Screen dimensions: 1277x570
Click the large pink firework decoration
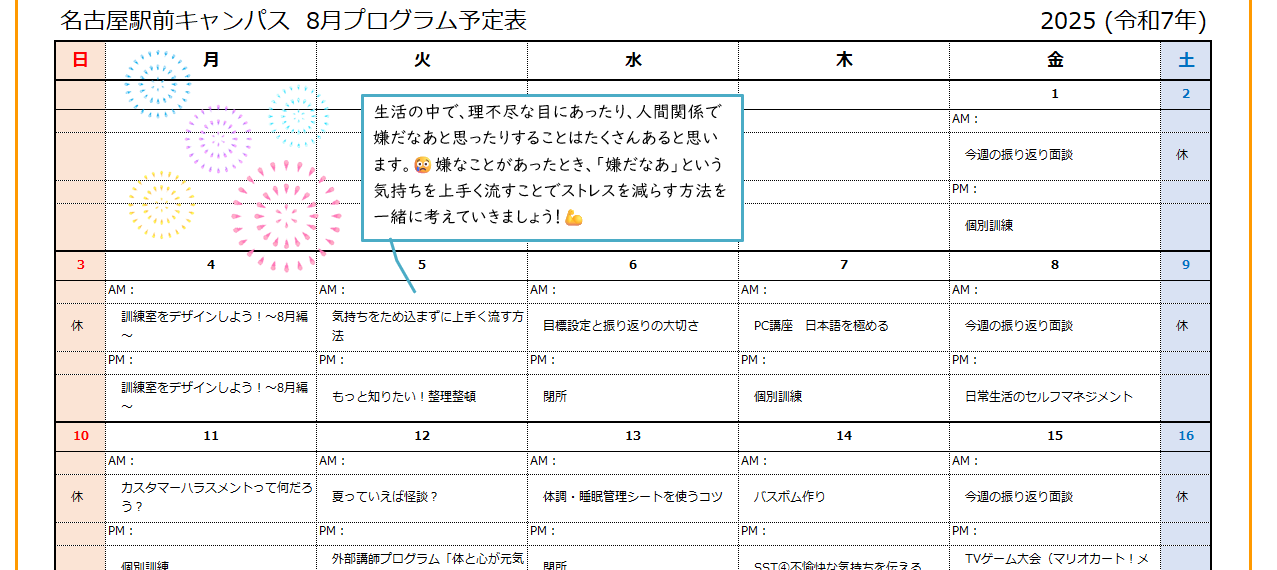click(x=285, y=216)
